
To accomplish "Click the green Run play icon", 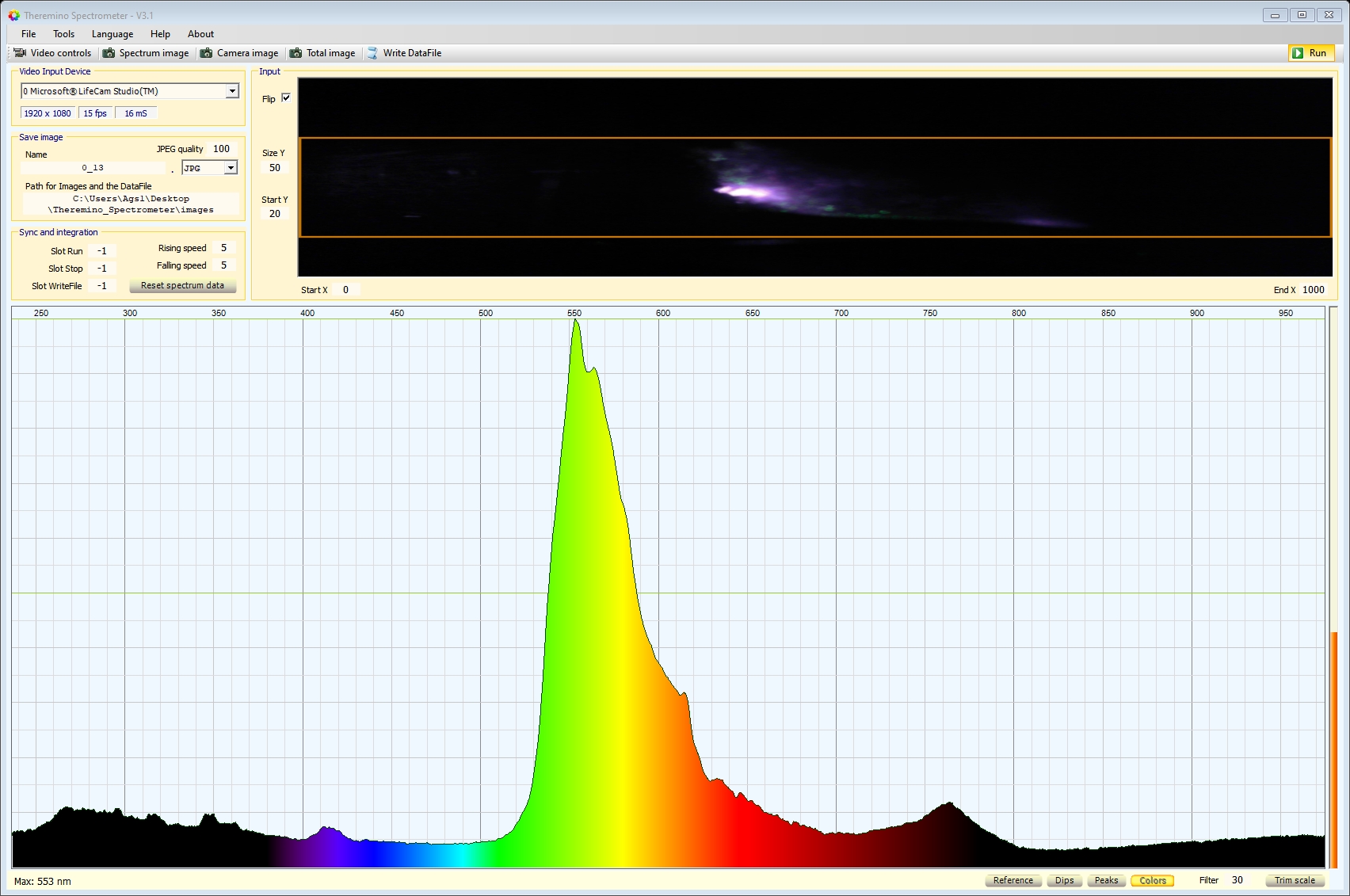I will point(1298,53).
